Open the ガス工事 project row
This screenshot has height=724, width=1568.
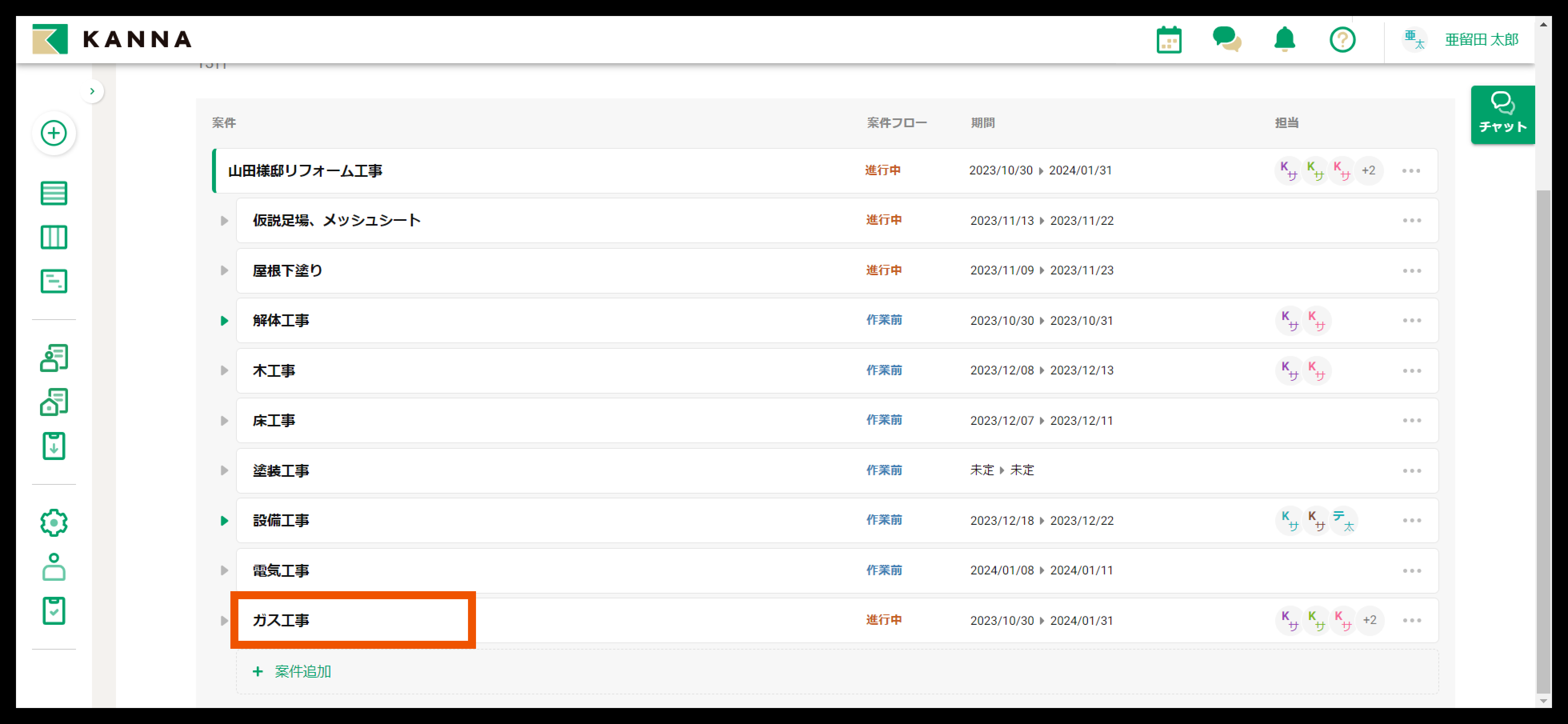(x=281, y=620)
